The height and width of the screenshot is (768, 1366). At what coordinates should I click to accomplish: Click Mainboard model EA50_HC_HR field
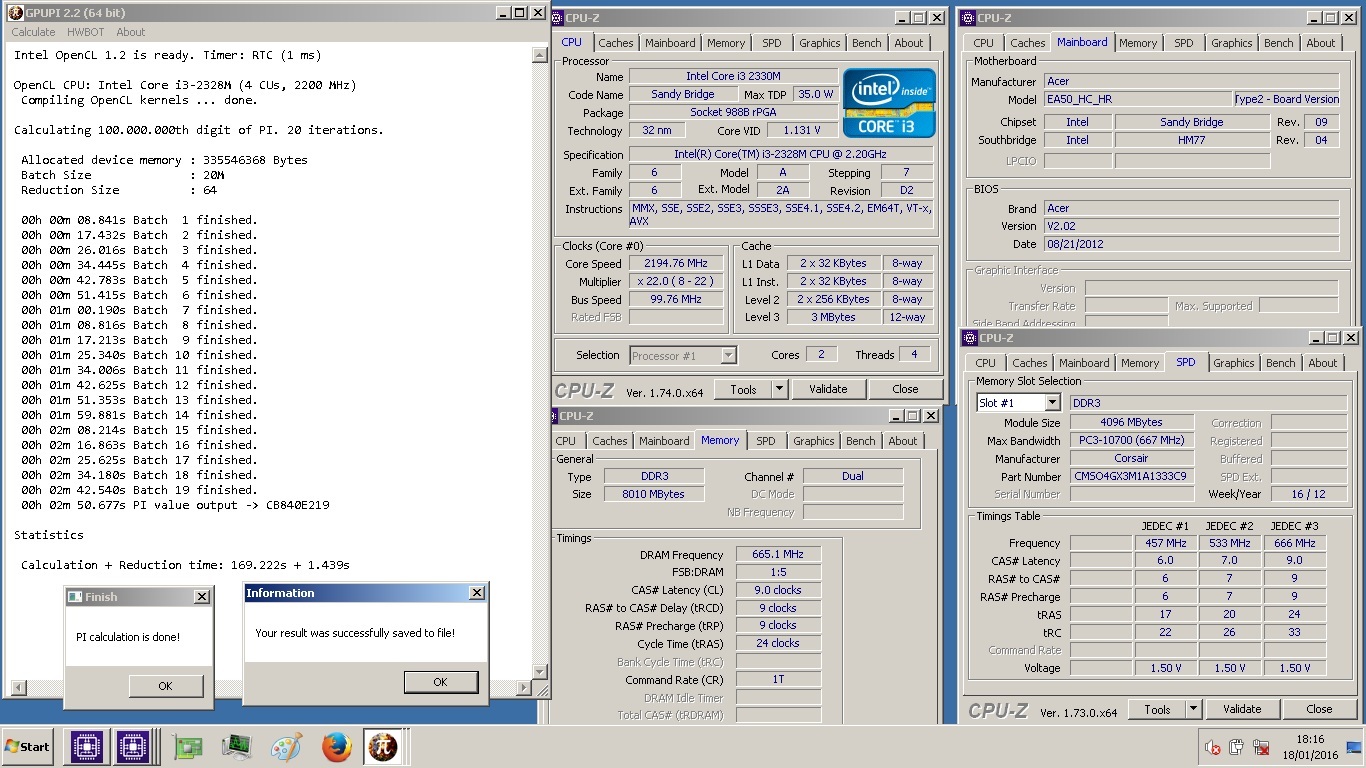point(1138,99)
